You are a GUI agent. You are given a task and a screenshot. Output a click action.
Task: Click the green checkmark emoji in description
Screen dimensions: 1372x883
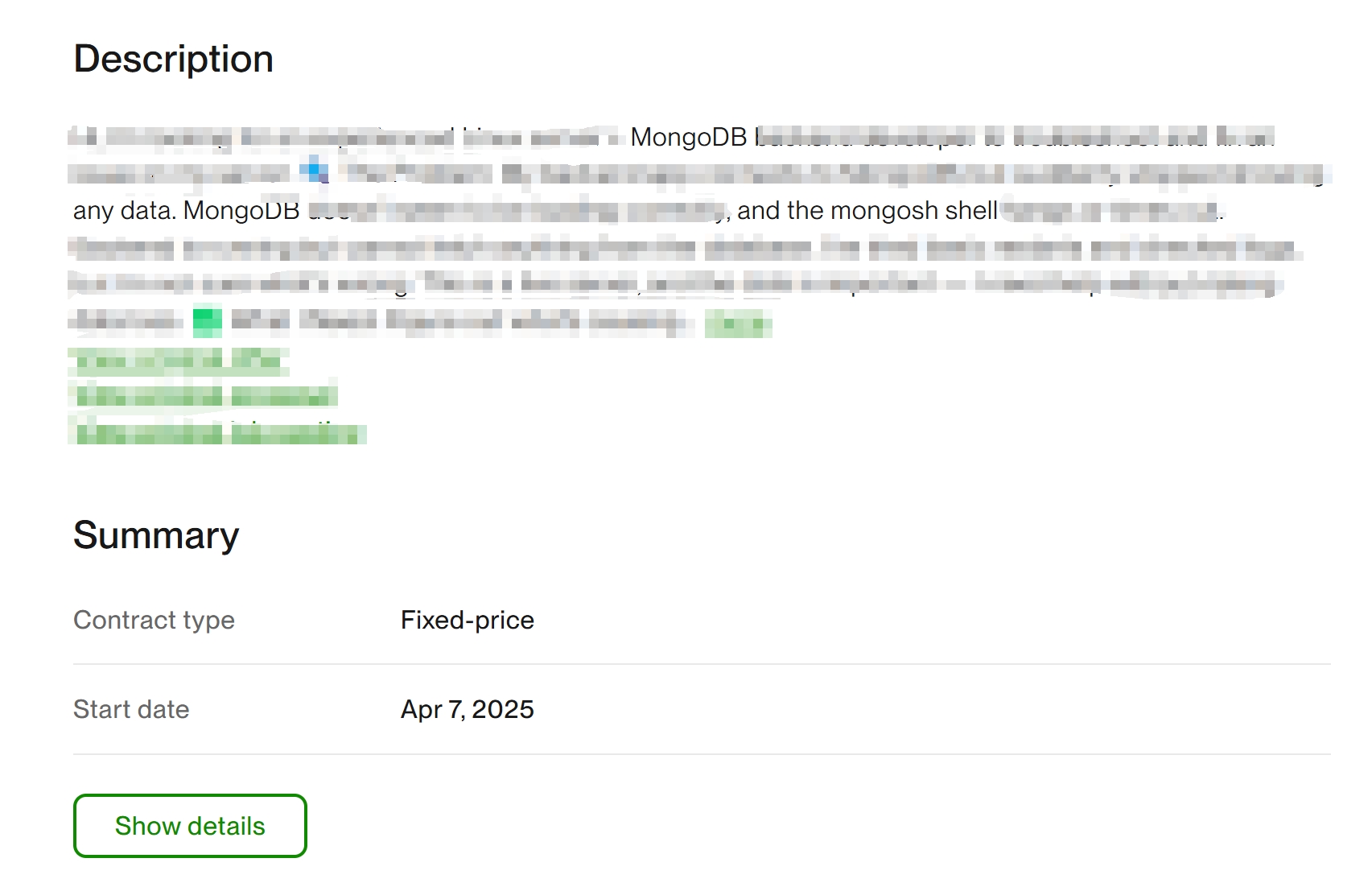coord(208,322)
